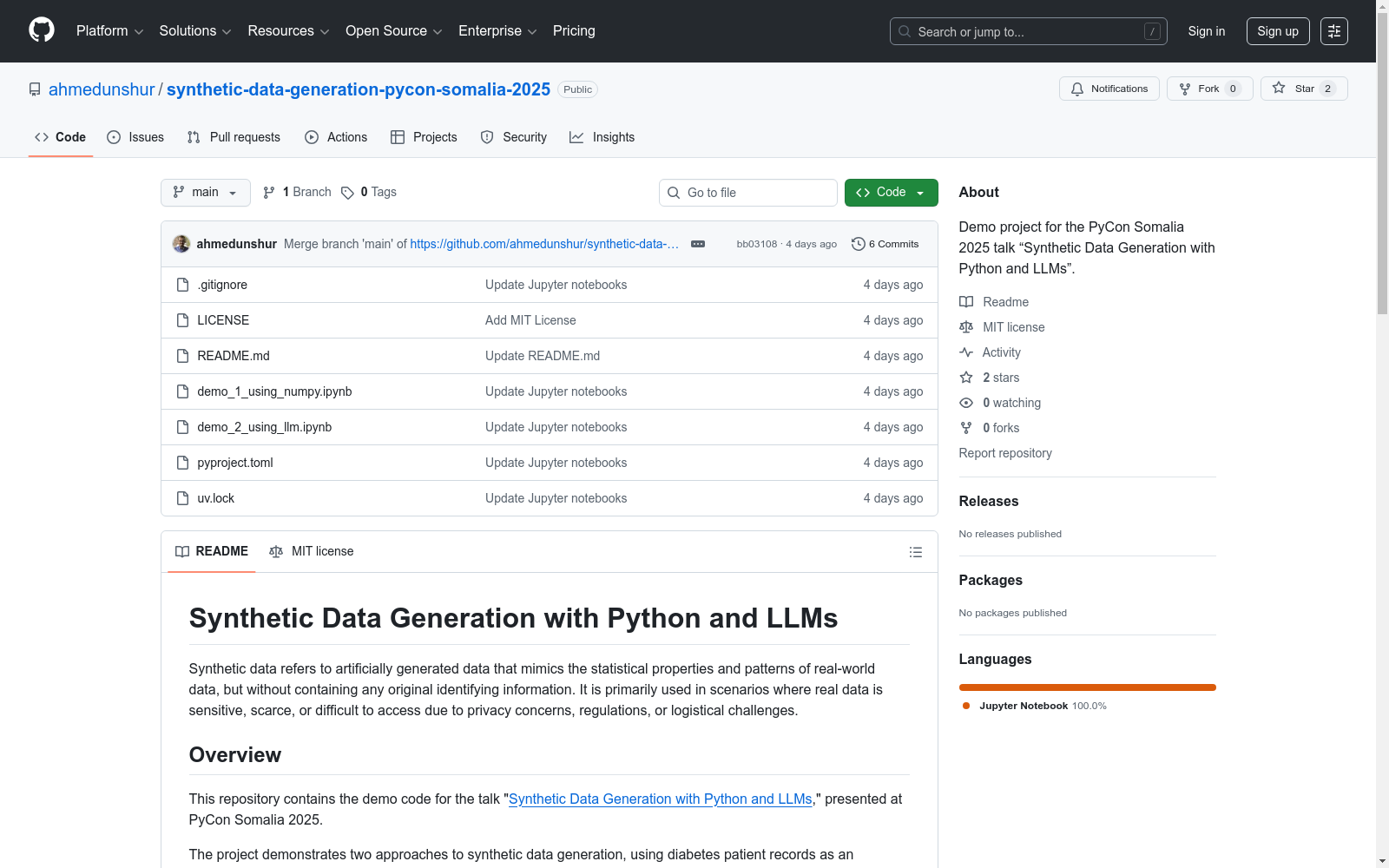Open the Security tab
This screenshot has height=868, width=1389.
[x=514, y=137]
